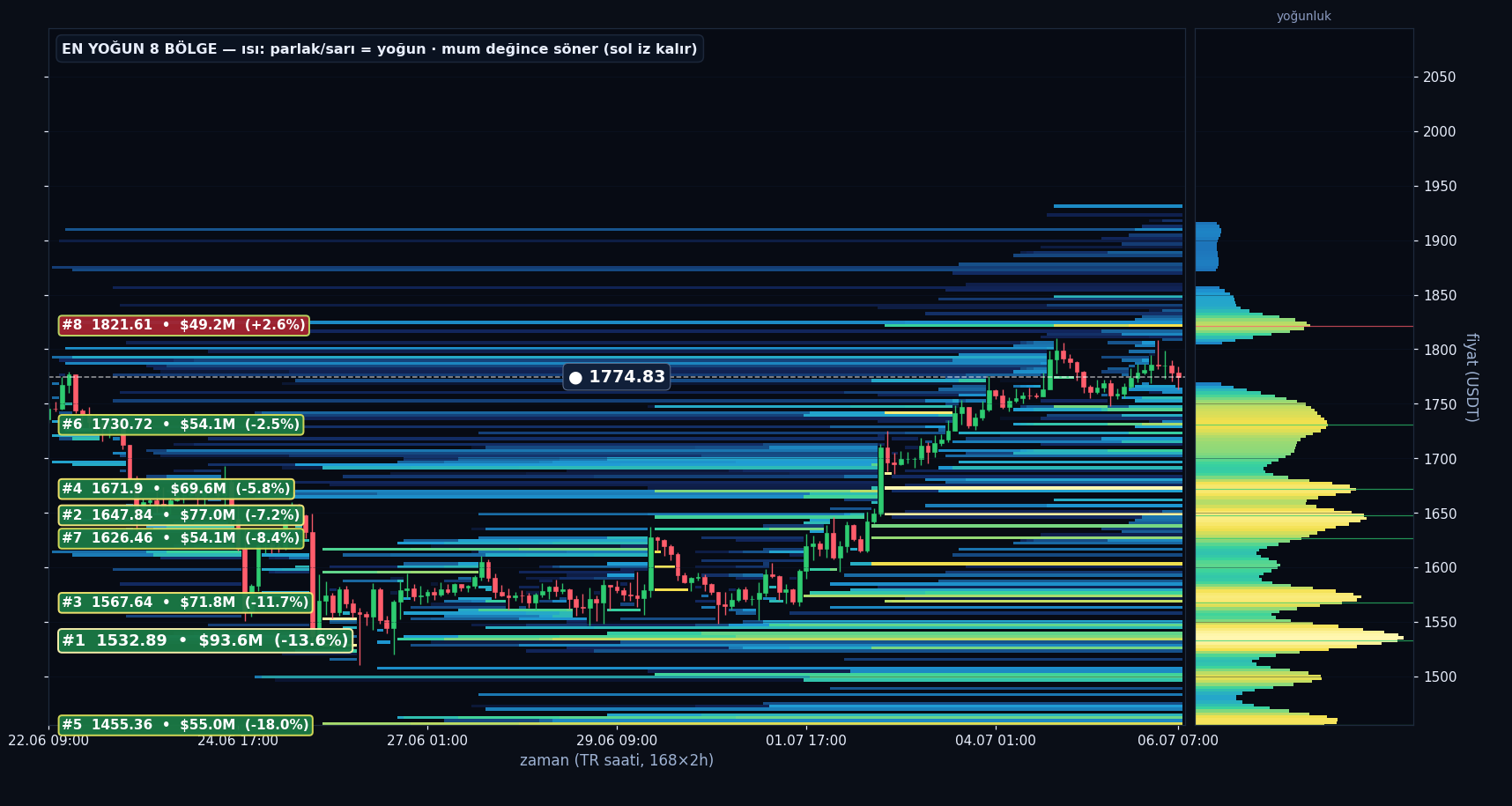Screen dimensions: 1512x806
Task: Click the "27.06 01:00" time label
Action: point(427,741)
